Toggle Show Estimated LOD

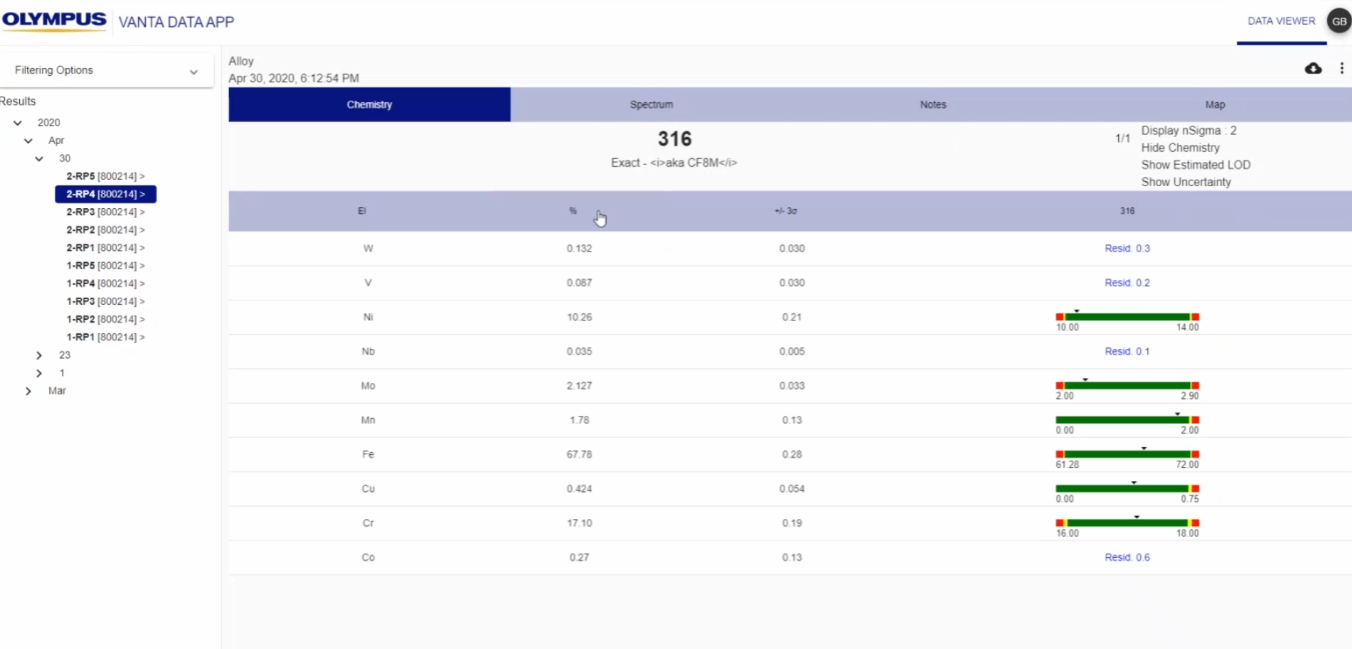(x=1195, y=165)
